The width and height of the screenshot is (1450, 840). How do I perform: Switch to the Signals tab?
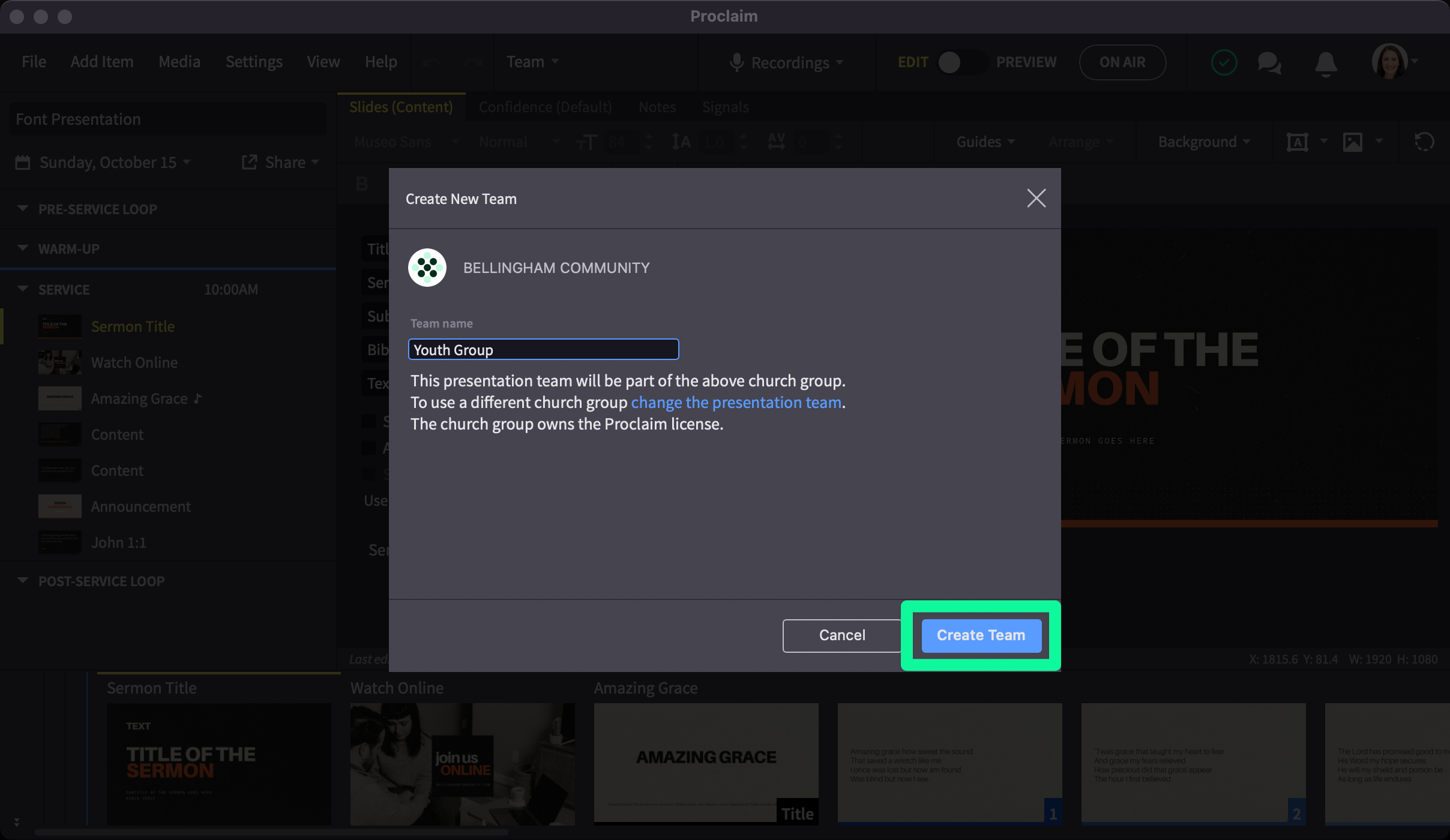pos(726,107)
